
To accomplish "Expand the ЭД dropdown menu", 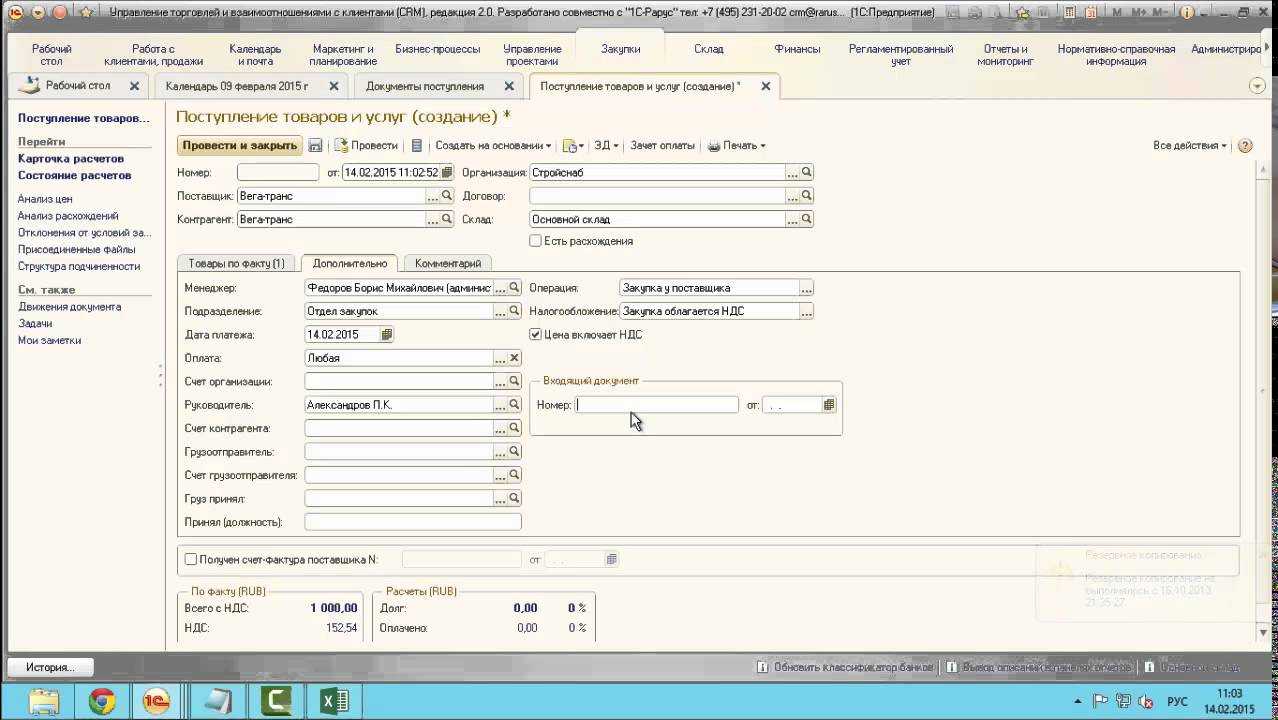I will click(606, 146).
